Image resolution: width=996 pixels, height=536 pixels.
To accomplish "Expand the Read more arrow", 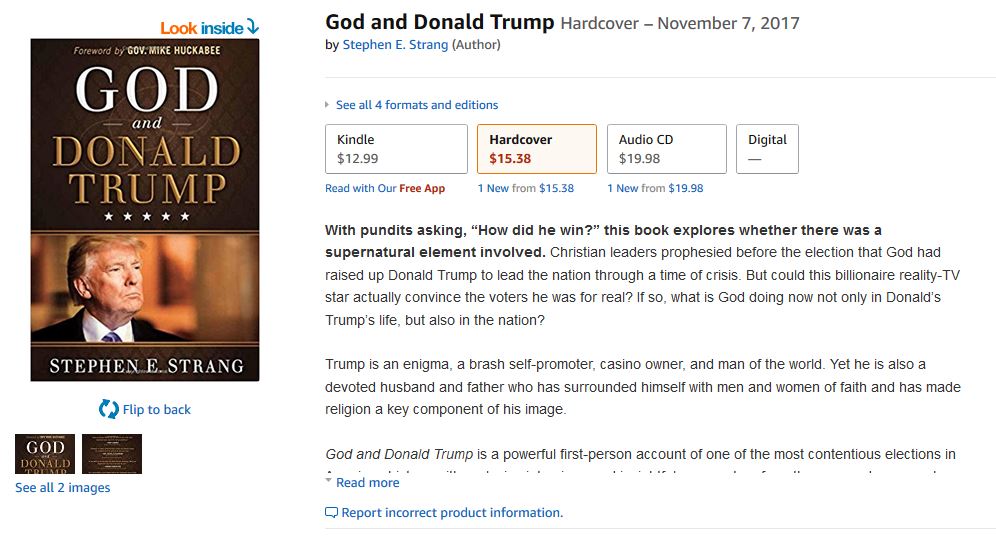I will [x=329, y=481].
